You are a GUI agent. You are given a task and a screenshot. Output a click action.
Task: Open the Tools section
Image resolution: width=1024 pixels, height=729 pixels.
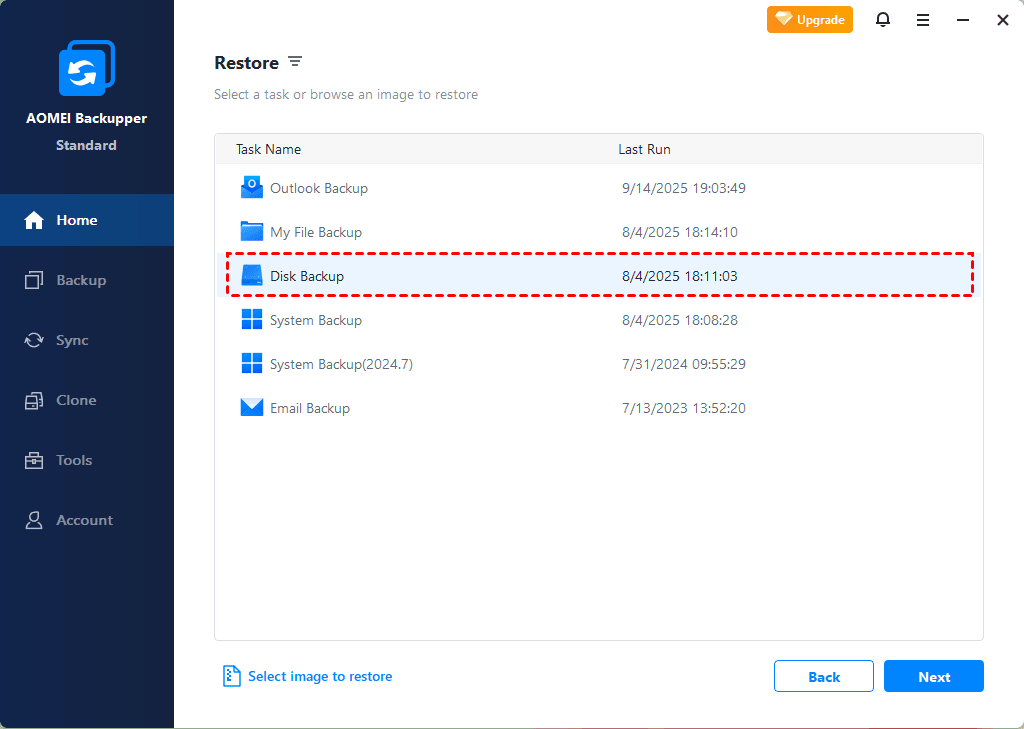(x=74, y=460)
